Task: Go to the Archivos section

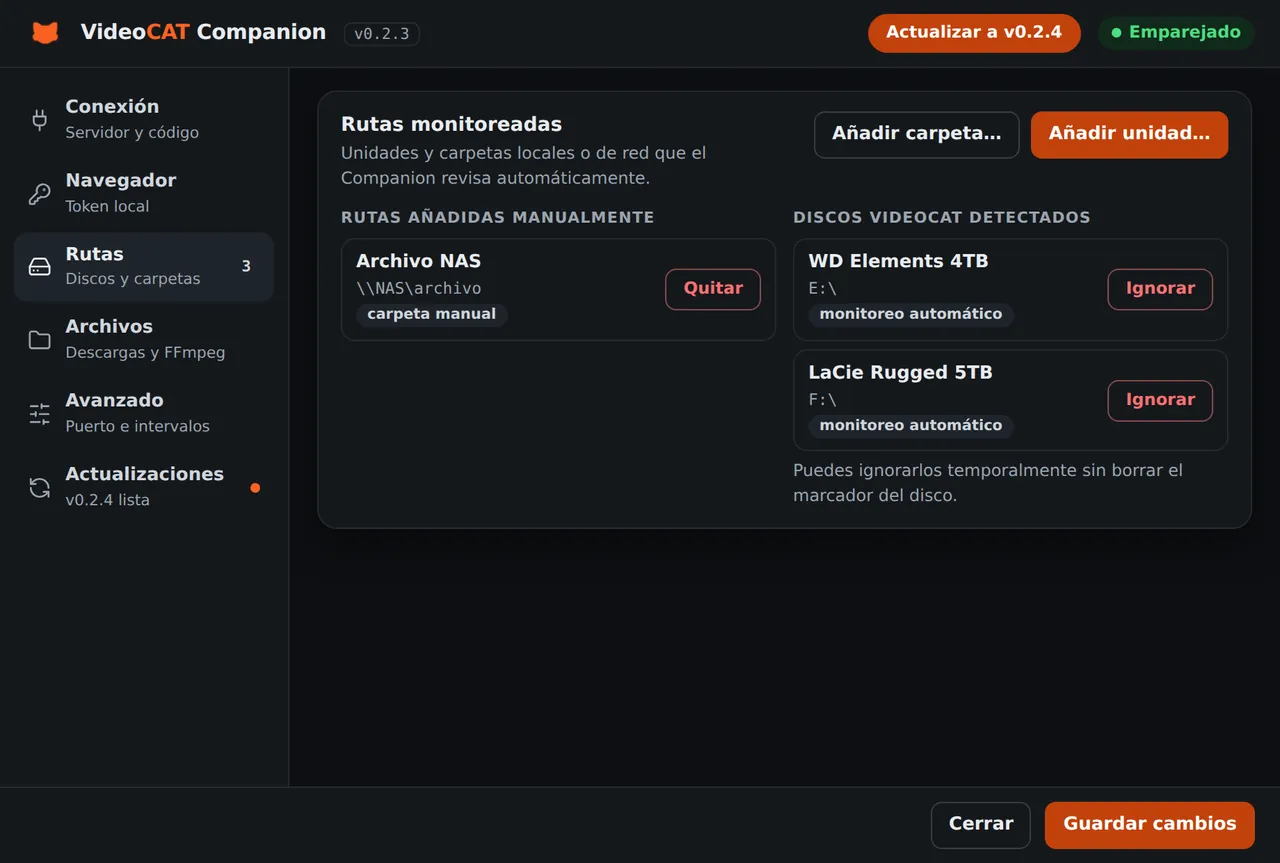Action: [x=144, y=340]
